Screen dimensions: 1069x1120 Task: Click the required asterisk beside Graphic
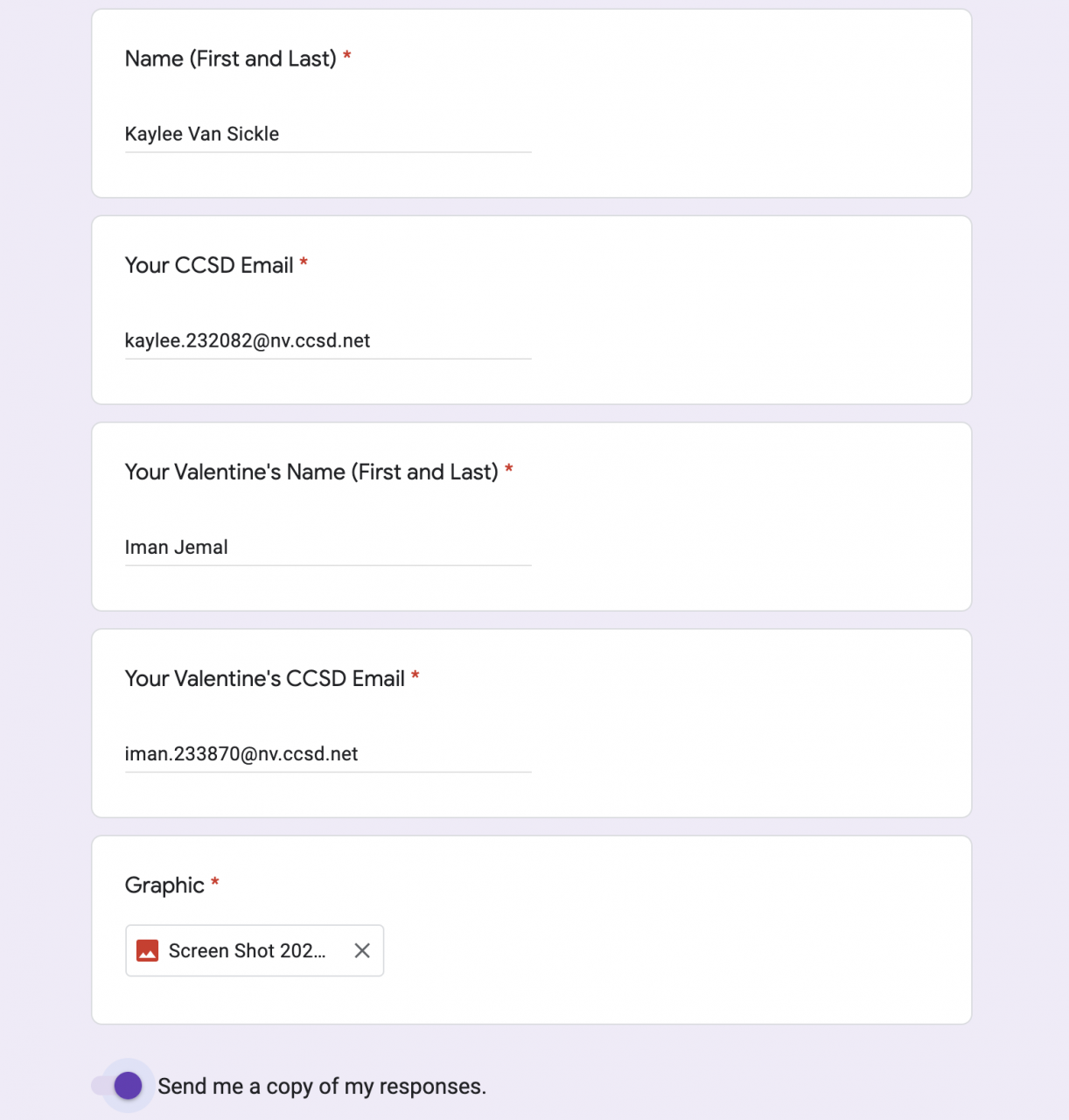215,883
